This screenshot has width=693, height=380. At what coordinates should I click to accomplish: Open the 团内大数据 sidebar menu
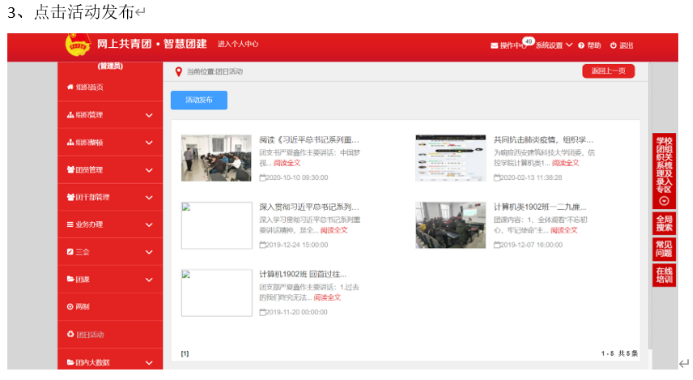(x=110, y=361)
